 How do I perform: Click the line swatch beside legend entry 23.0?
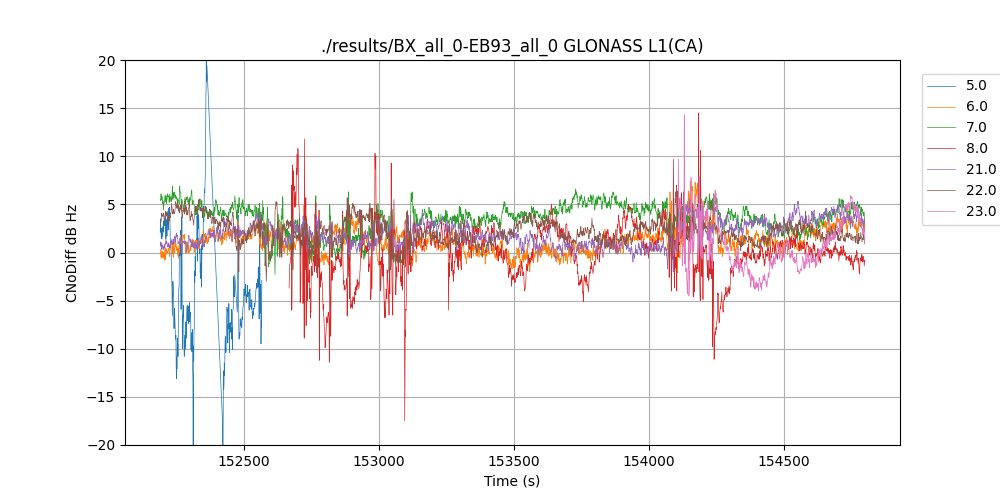(x=943, y=211)
